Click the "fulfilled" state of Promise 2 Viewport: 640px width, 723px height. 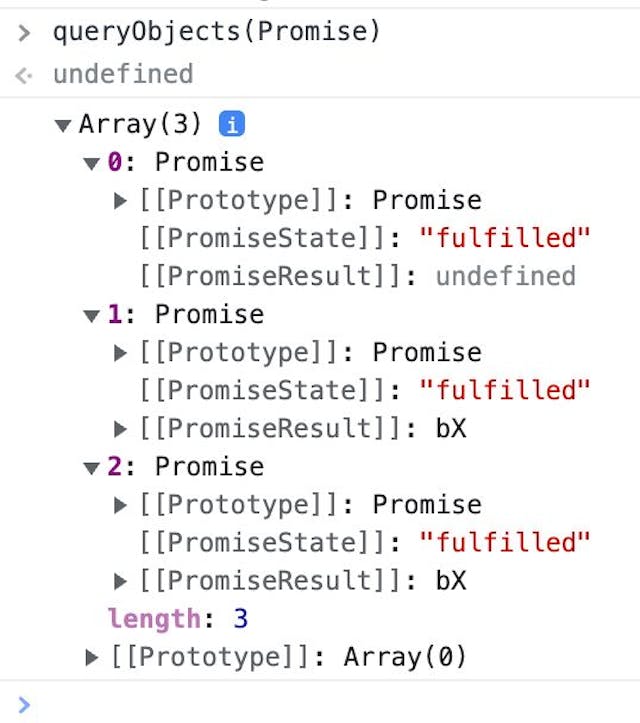pyautogui.click(x=504, y=542)
